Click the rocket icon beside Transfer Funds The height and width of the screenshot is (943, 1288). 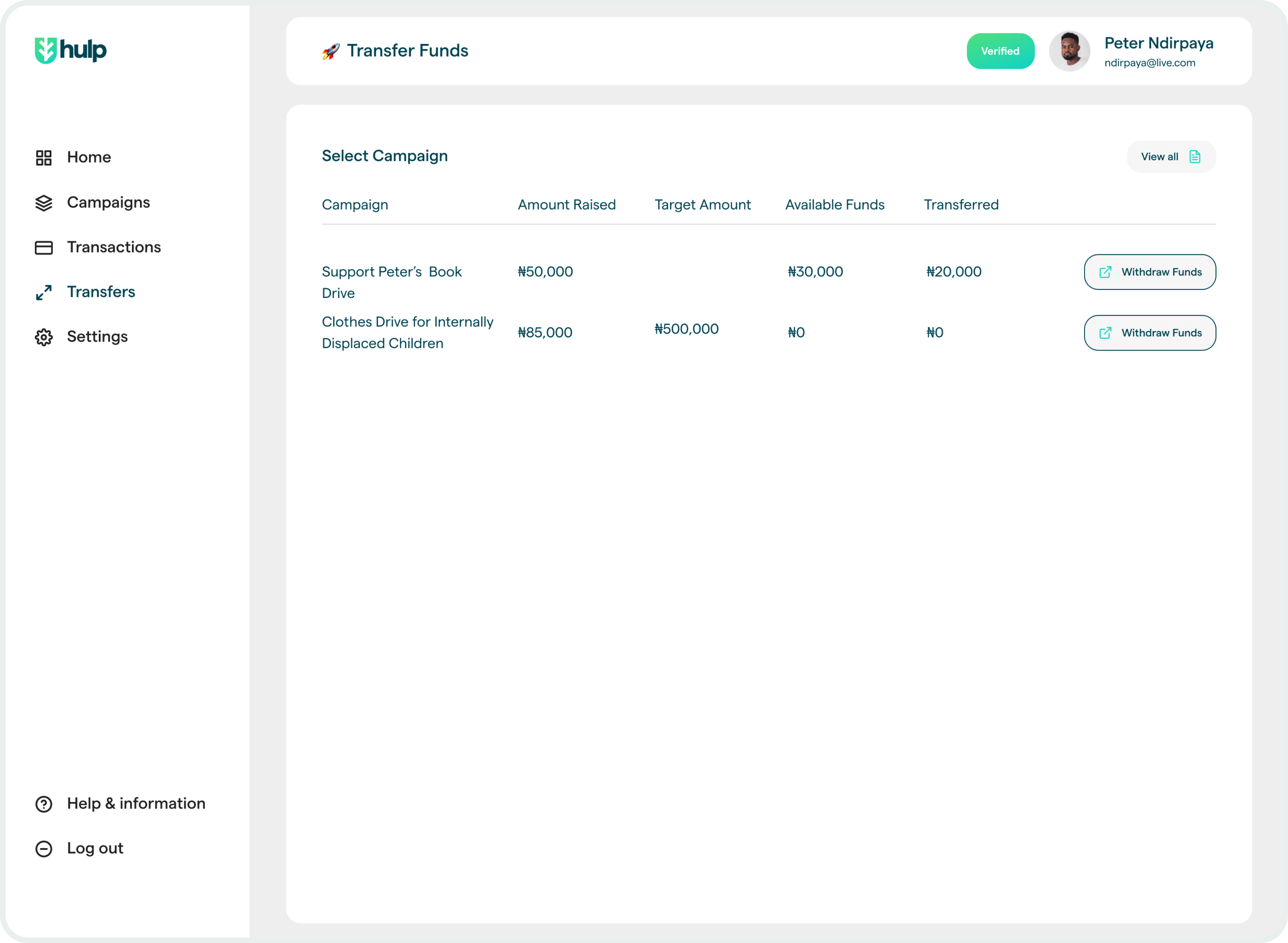coord(331,51)
